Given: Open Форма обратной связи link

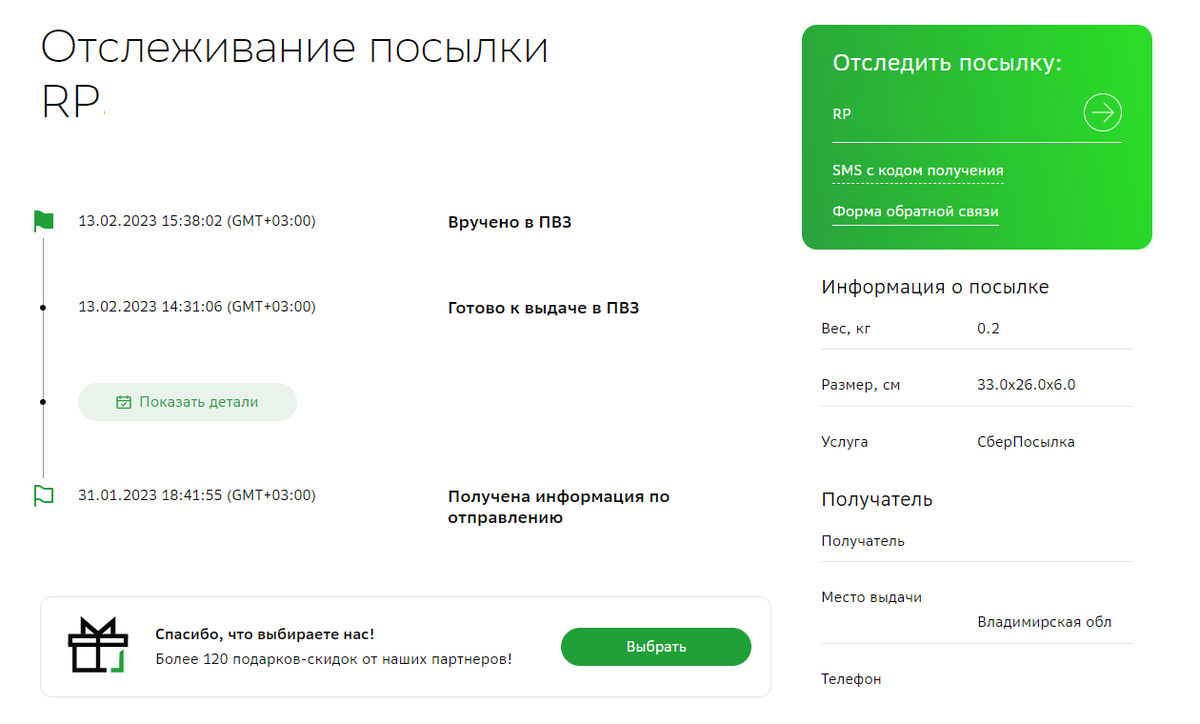Looking at the screenshot, I should pyautogui.click(x=915, y=212).
